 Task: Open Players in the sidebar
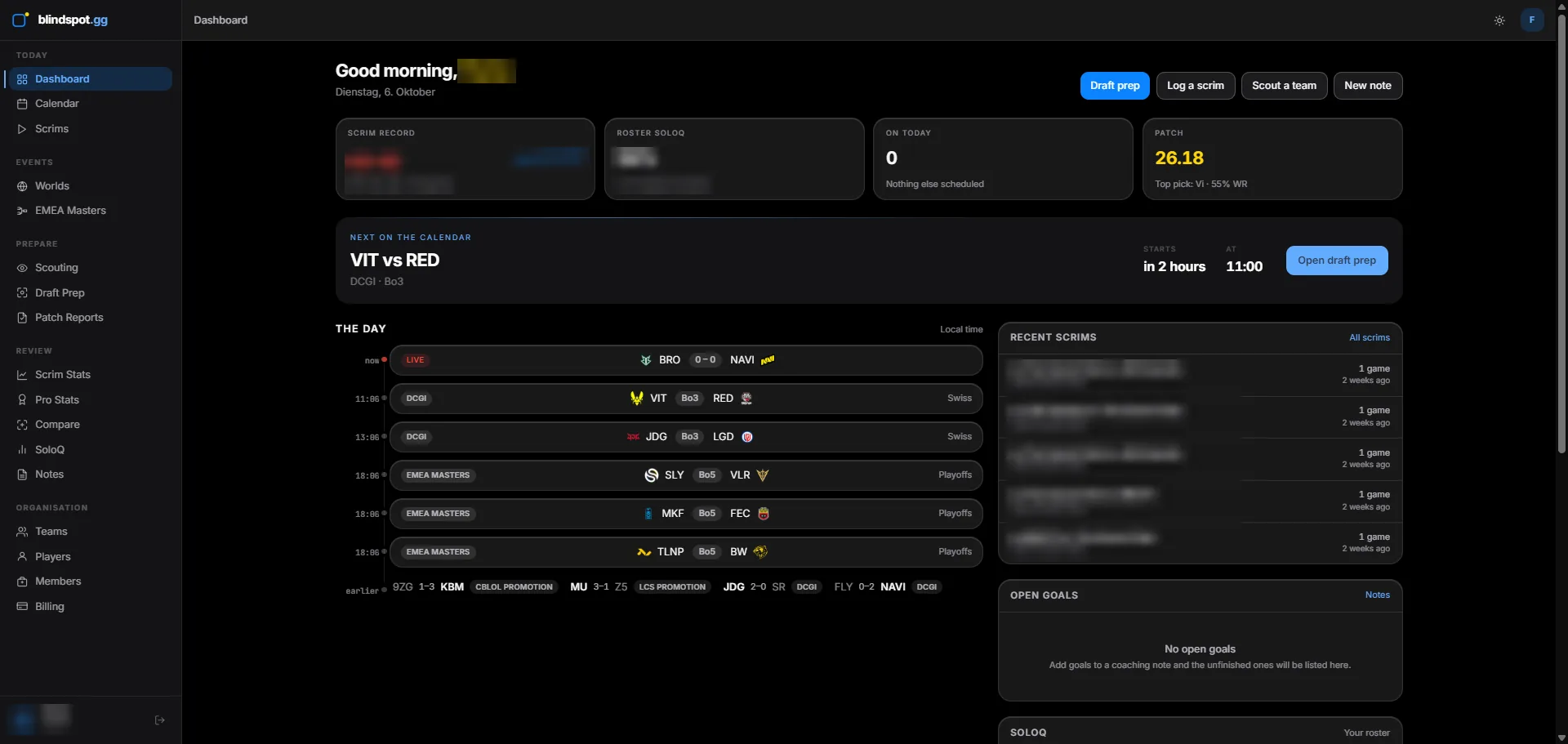(88, 557)
